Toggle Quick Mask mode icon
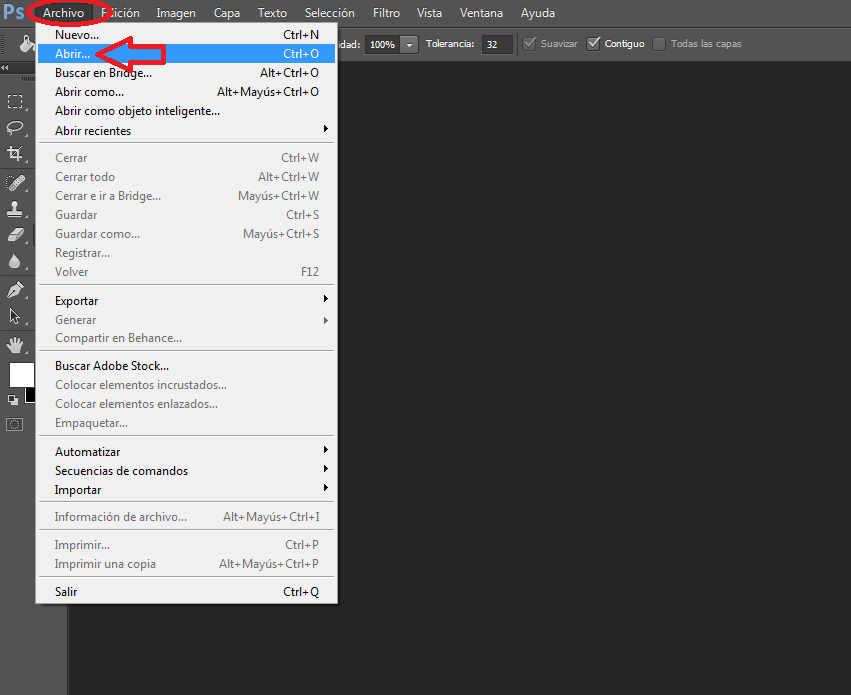Viewport: 851px width, 695px height. pos(15,424)
